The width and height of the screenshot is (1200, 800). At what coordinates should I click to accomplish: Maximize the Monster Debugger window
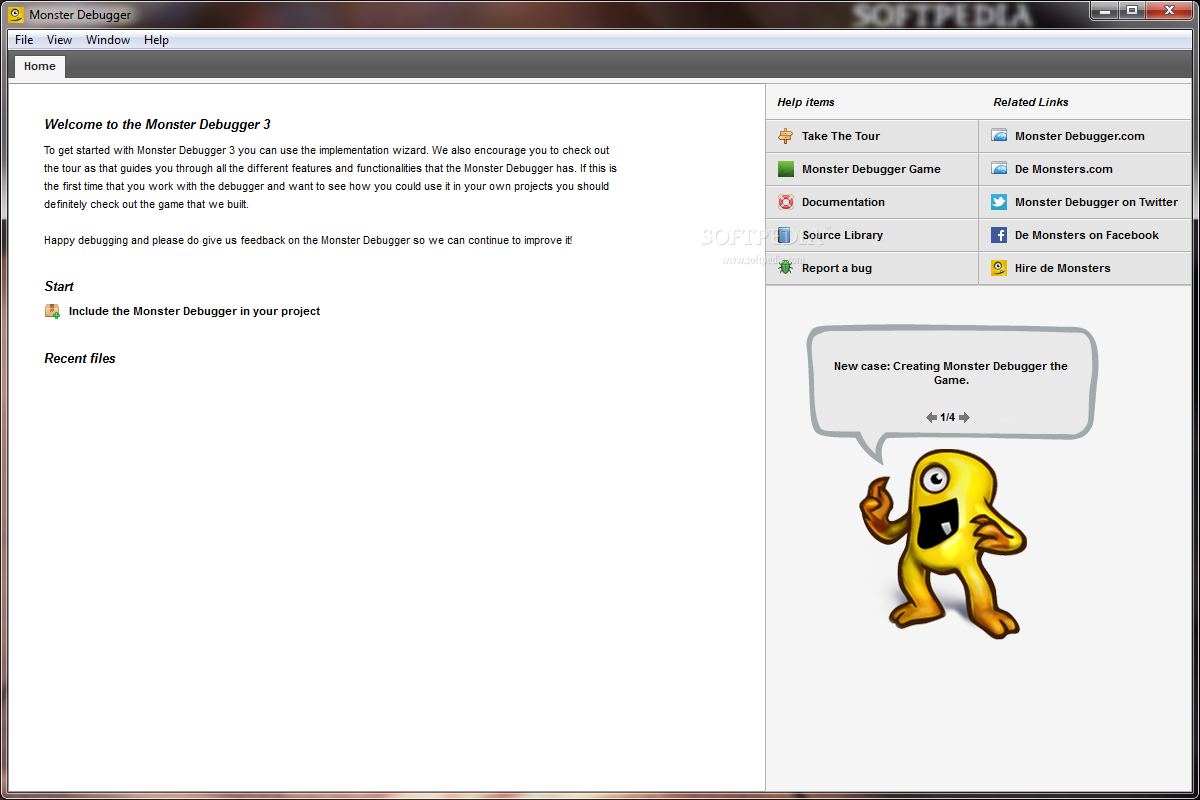click(1132, 10)
